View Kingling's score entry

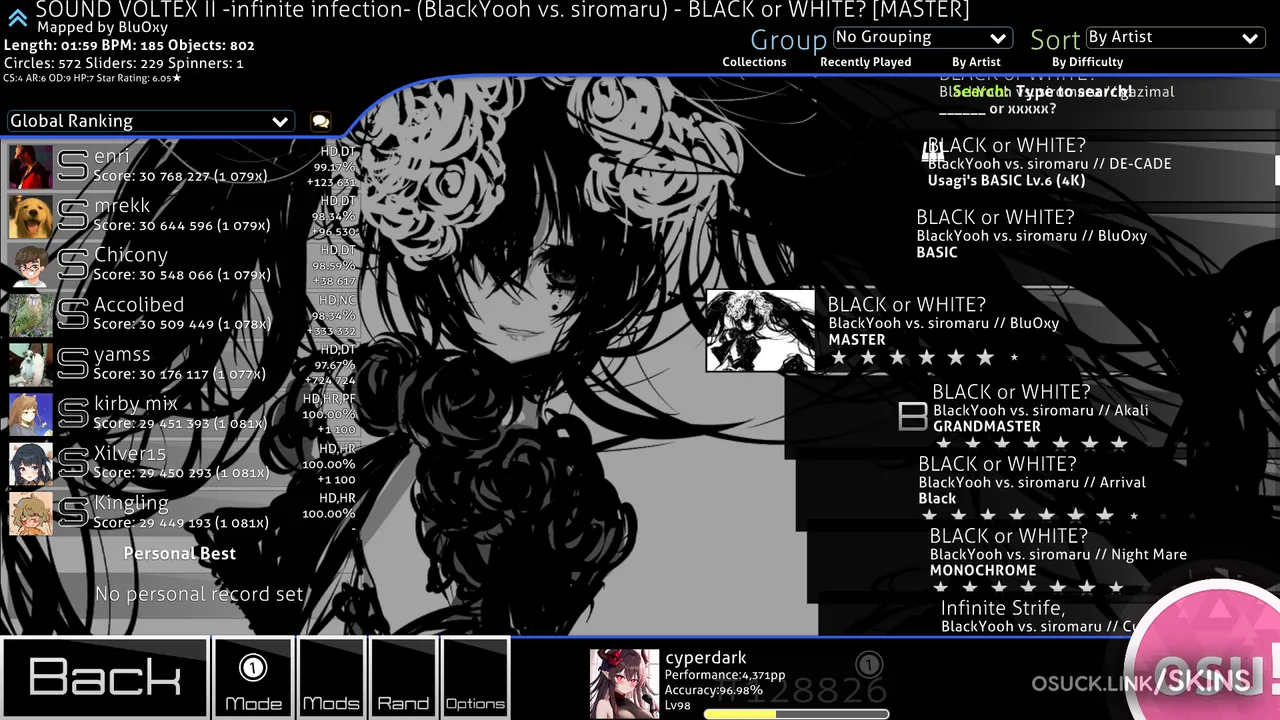pyautogui.click(x=182, y=512)
